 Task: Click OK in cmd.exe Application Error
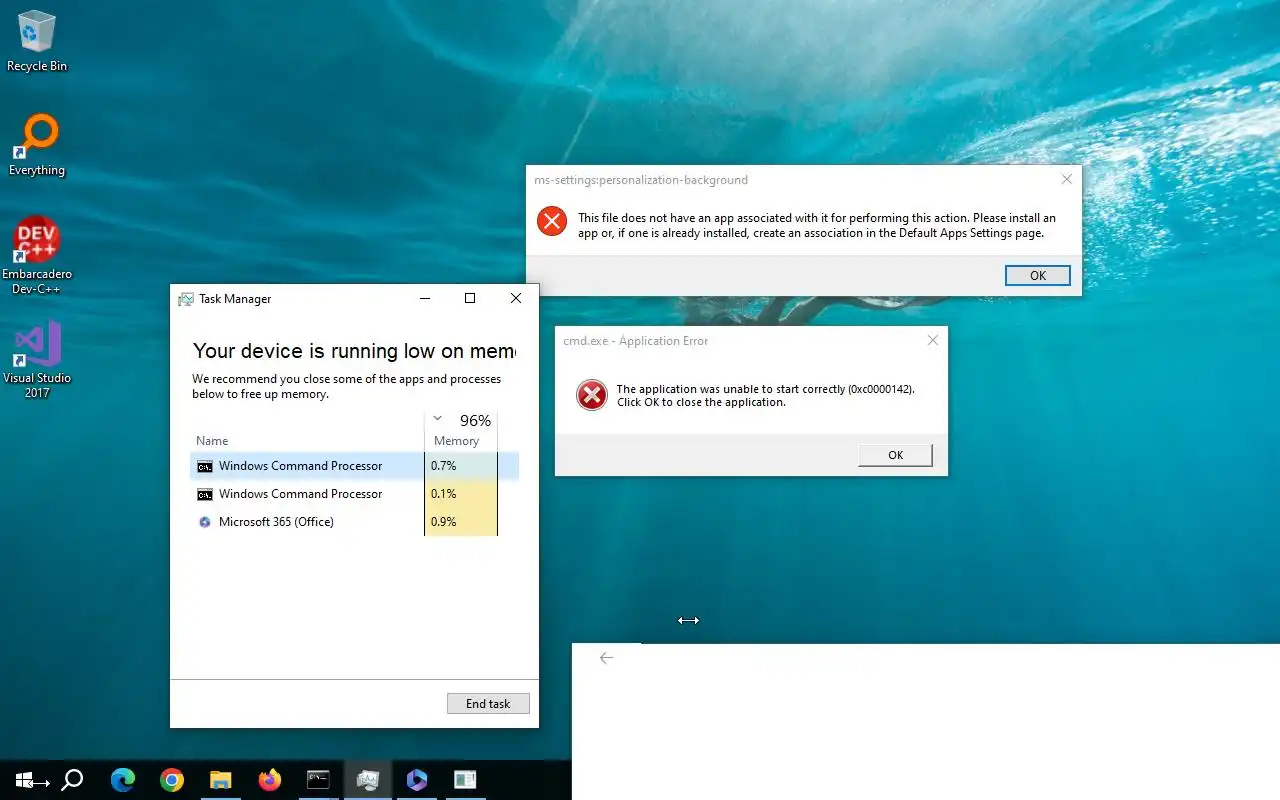[x=895, y=455]
